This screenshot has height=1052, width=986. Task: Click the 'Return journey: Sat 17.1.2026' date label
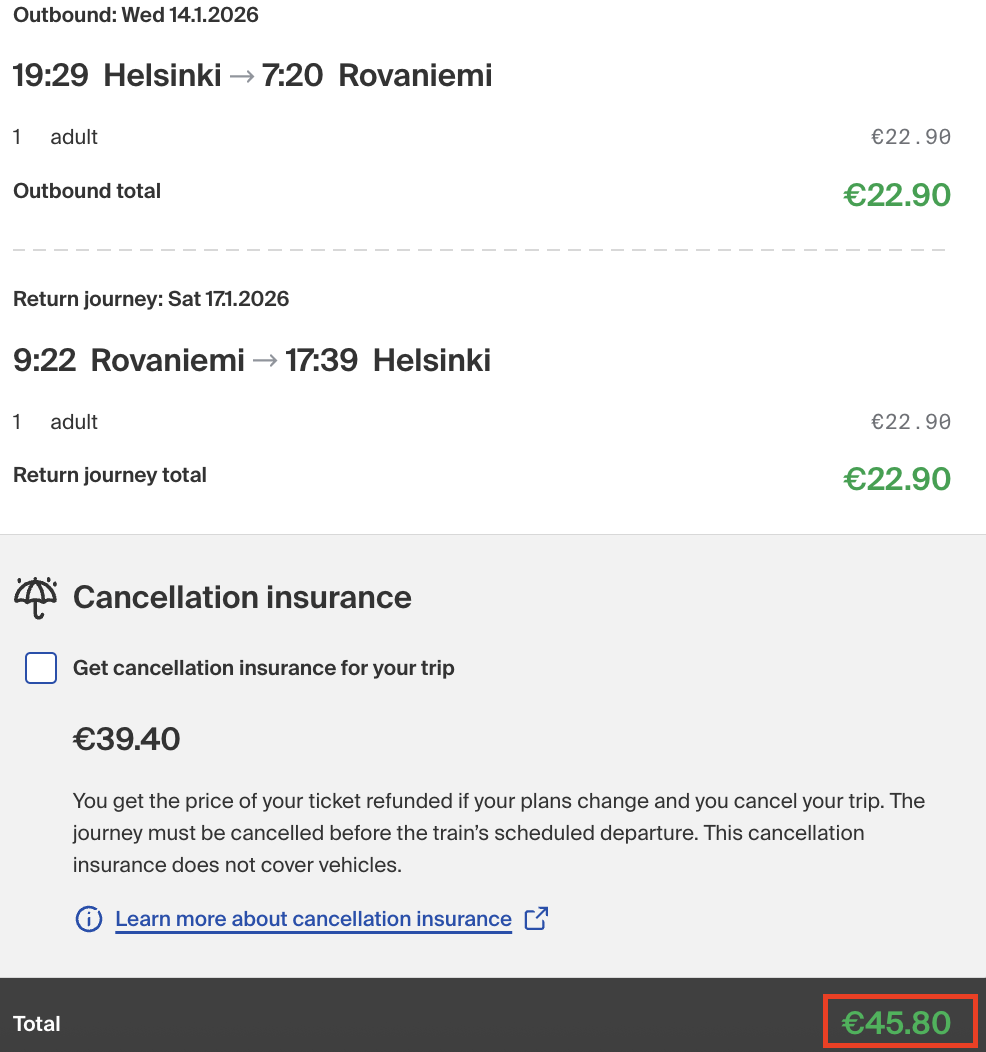[x=151, y=299]
